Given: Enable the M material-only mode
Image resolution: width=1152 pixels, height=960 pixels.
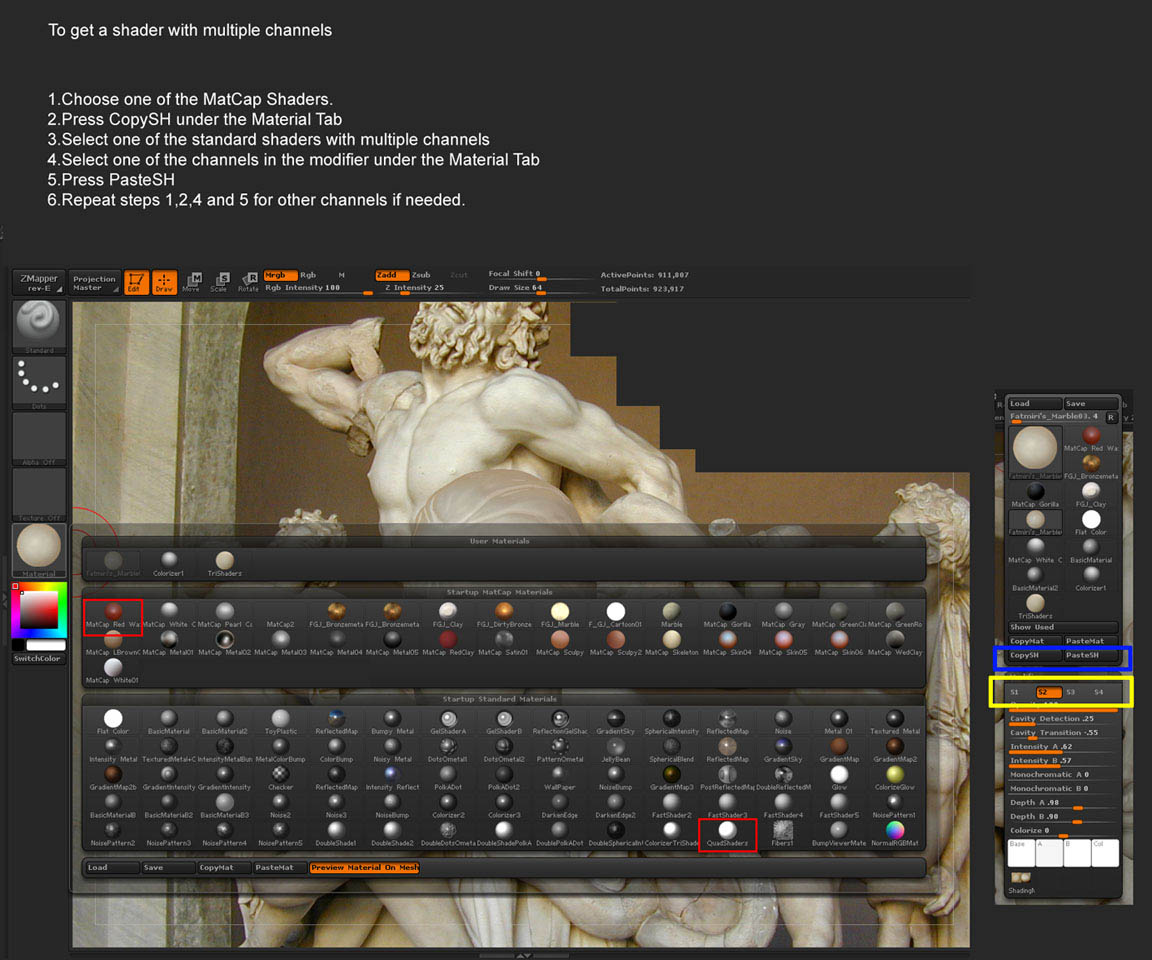Looking at the screenshot, I should 342,275.
